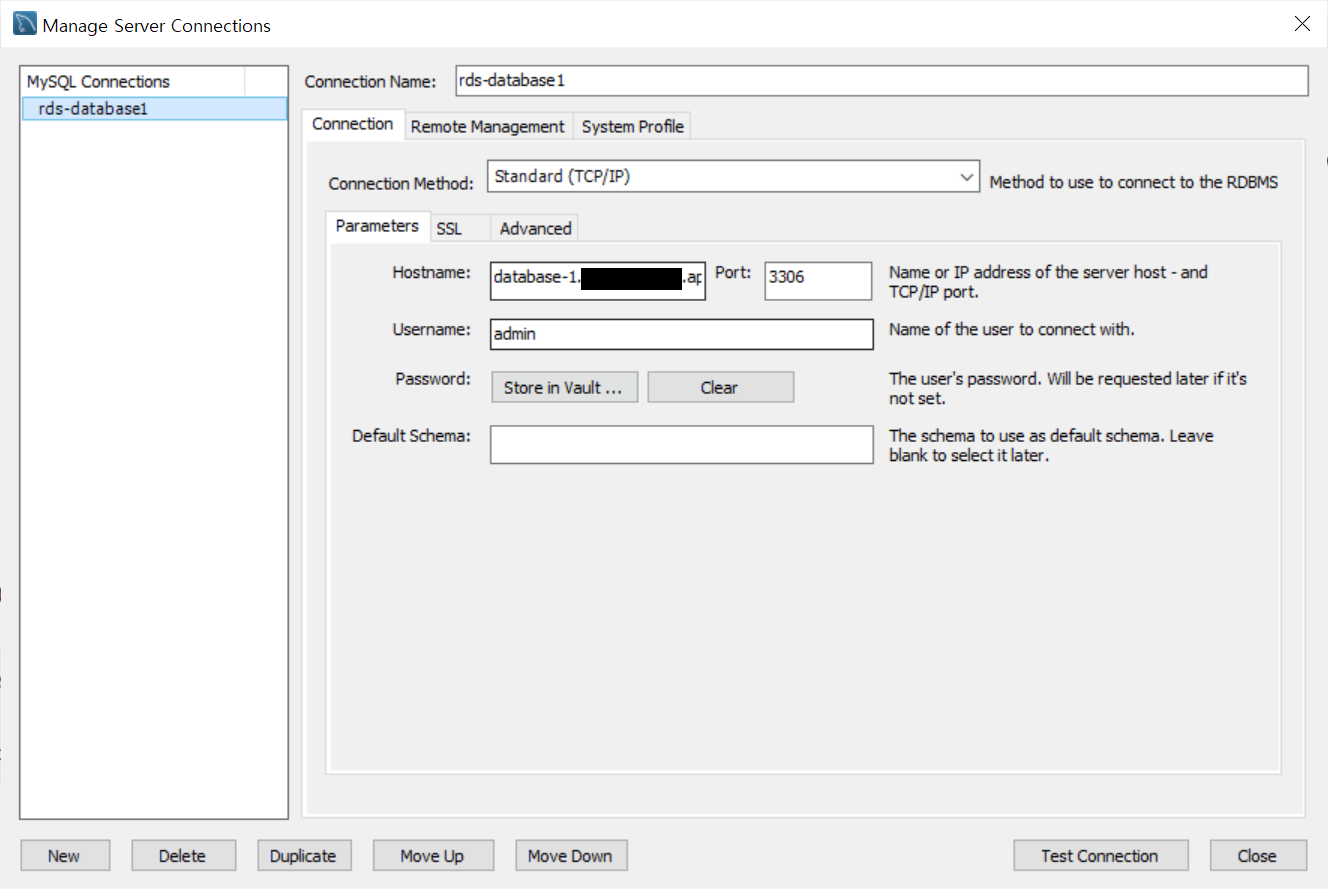Click the Port field showing 3306

pyautogui.click(x=818, y=281)
